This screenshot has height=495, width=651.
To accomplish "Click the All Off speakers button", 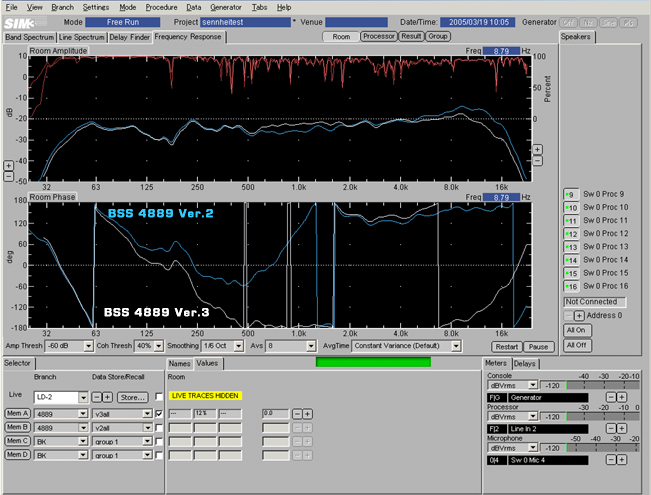I will [577, 345].
